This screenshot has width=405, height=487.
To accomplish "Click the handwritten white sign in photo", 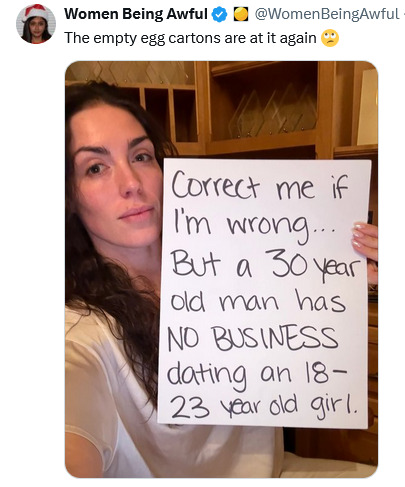I will coord(264,293).
